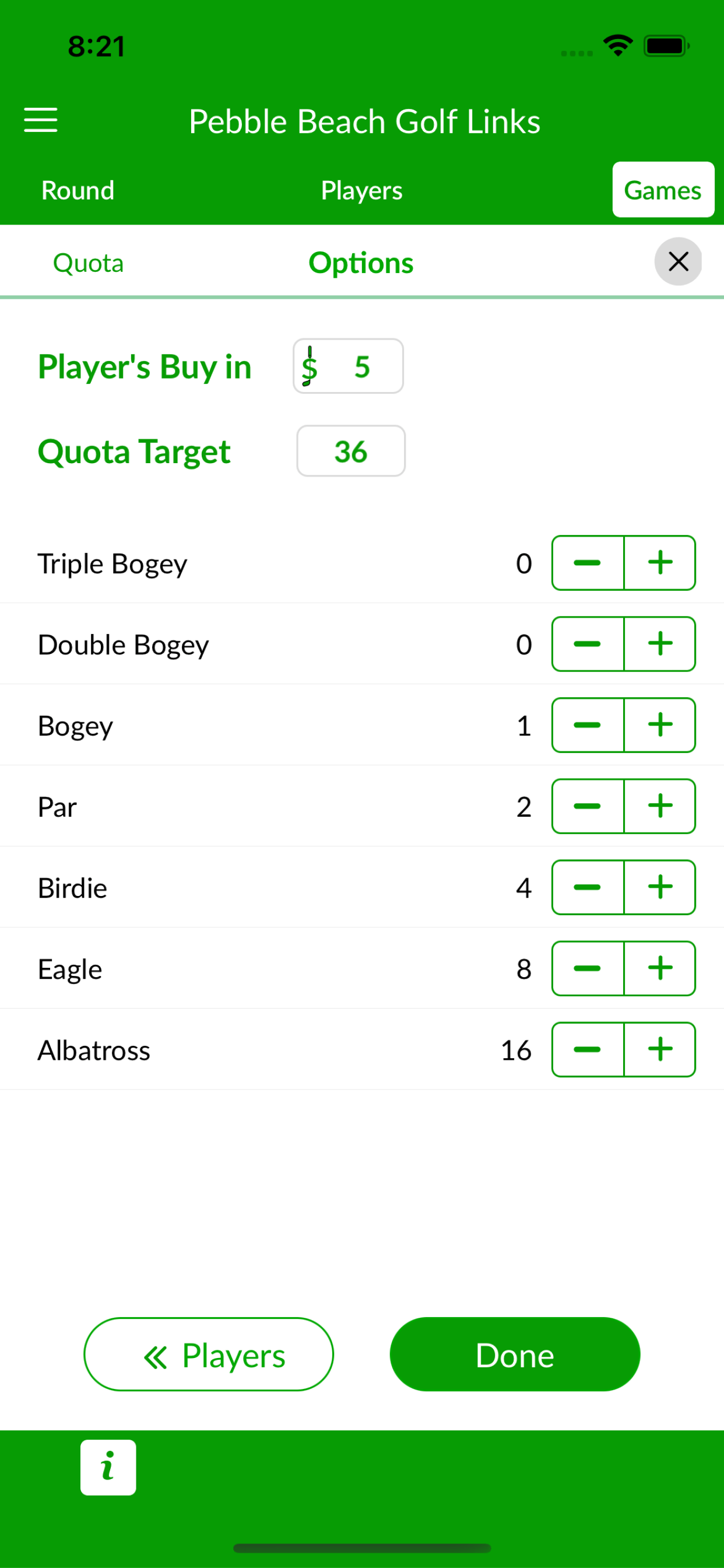Image resolution: width=724 pixels, height=1568 pixels.
Task: Decrease Eagle points with minus
Action: point(588,968)
